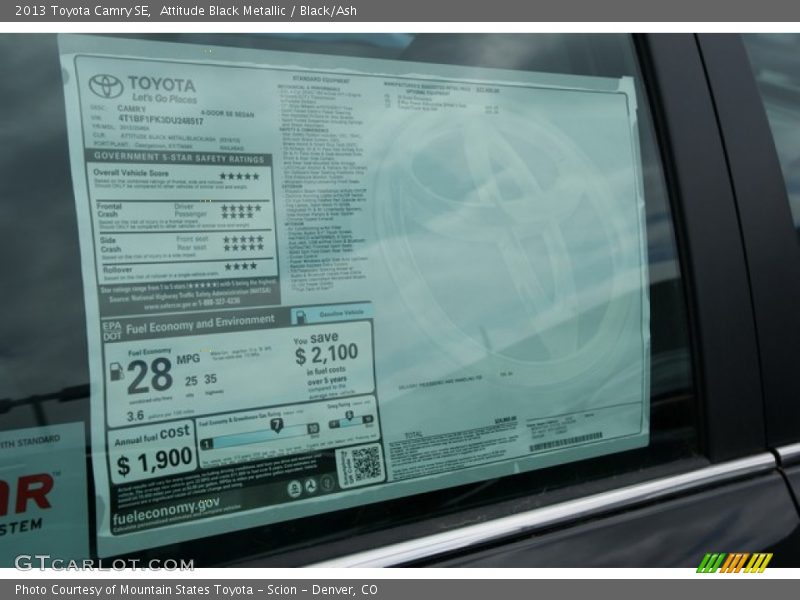
Task: Click the 4-DOOR SE SEDAN text
Action: point(227,114)
